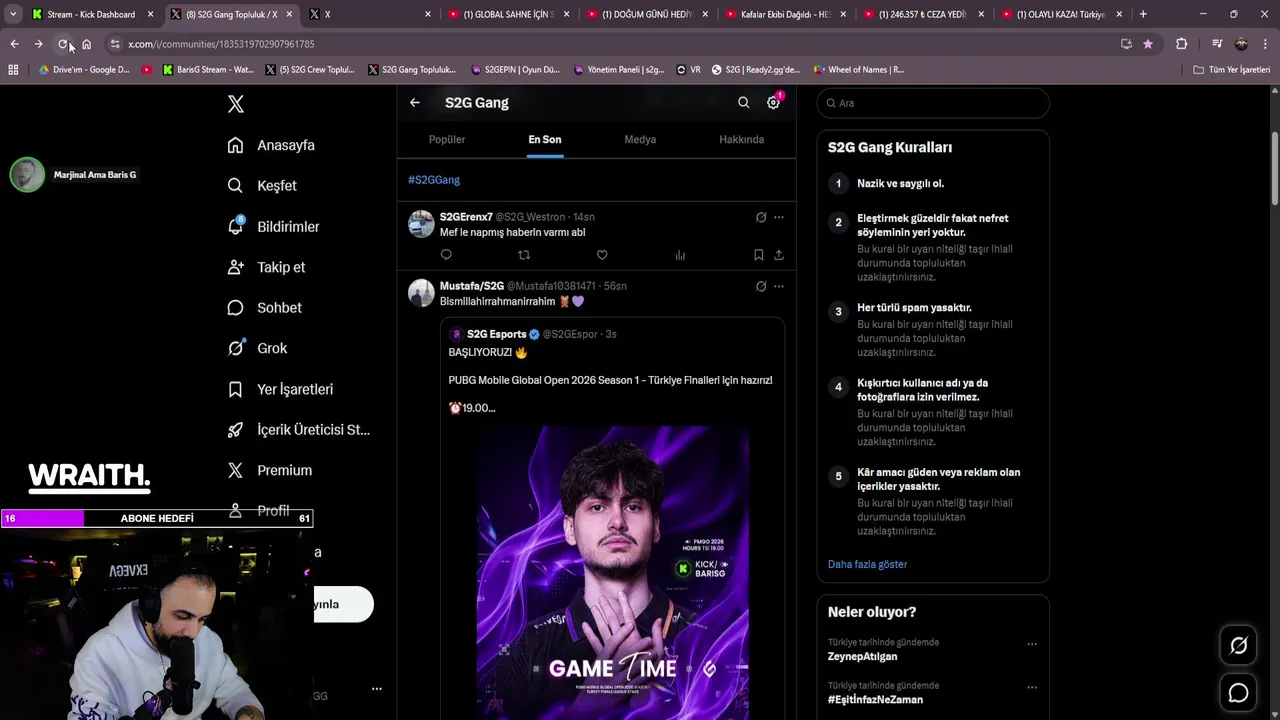1280x720 pixels.
Task: Open tab search dropdown arrow
Action: click(x=12, y=14)
